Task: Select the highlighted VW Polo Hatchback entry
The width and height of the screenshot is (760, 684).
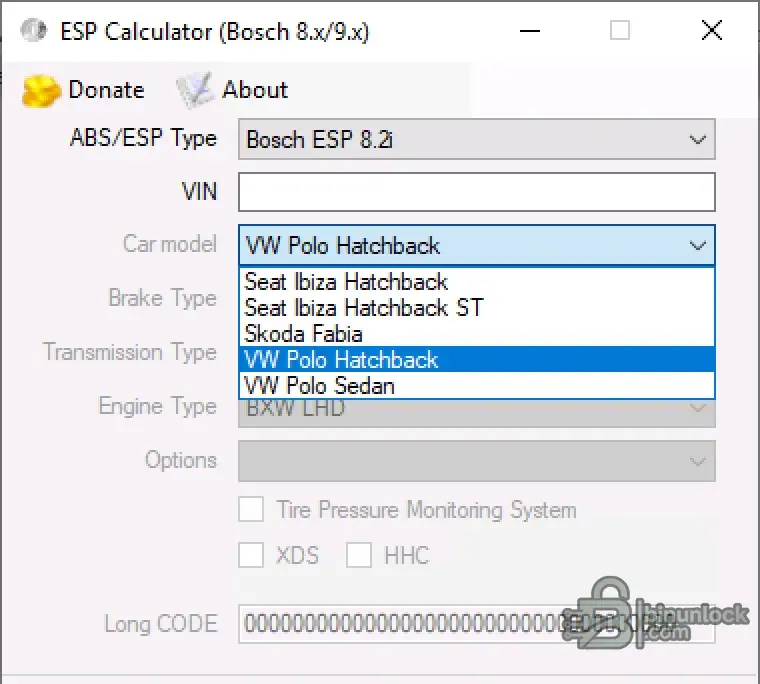Action: point(477,360)
